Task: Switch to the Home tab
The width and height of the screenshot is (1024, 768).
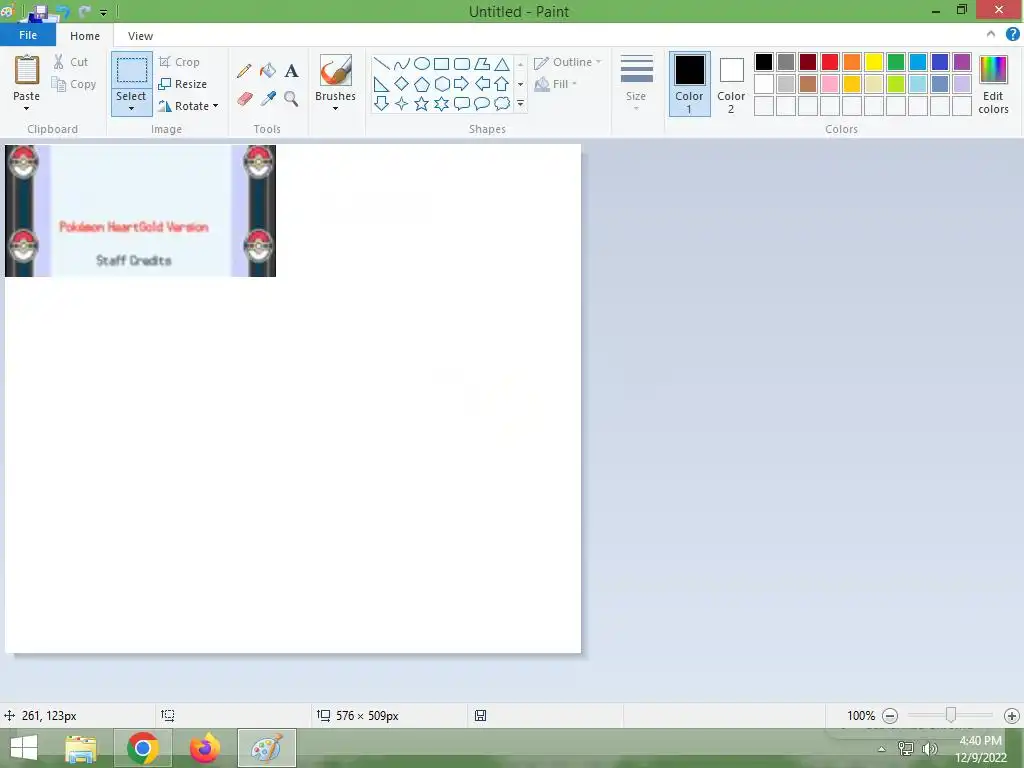Action: coord(85,36)
